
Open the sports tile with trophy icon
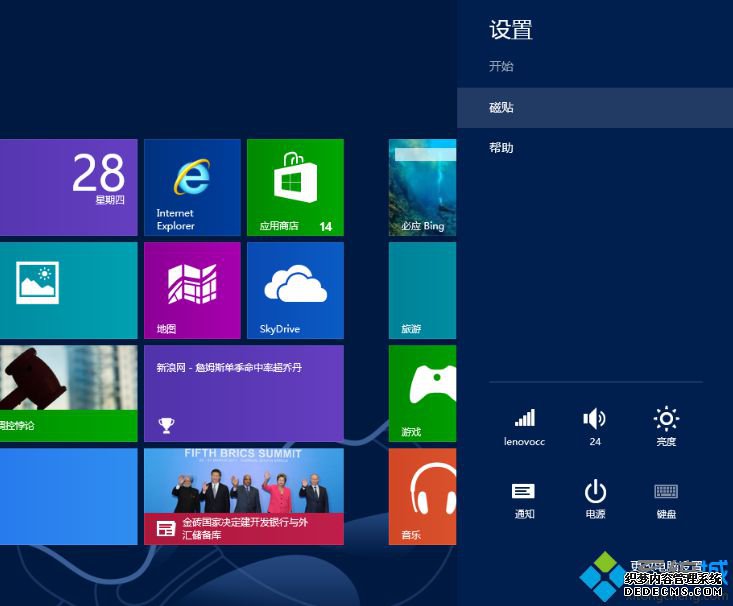[x=244, y=393]
